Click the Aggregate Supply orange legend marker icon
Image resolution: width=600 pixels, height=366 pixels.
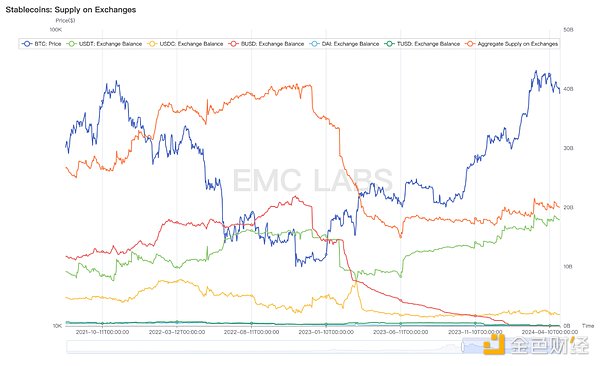[x=470, y=44]
